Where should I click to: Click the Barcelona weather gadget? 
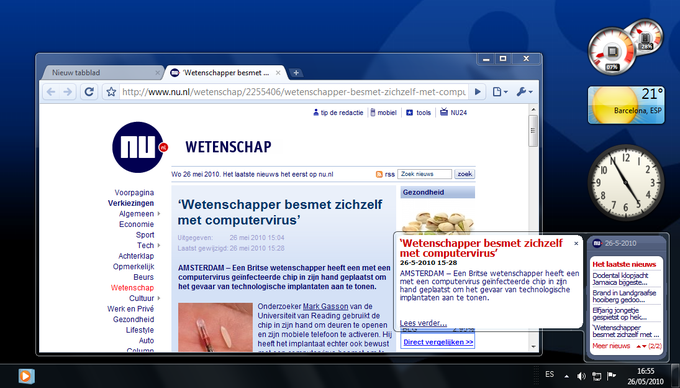[626, 105]
